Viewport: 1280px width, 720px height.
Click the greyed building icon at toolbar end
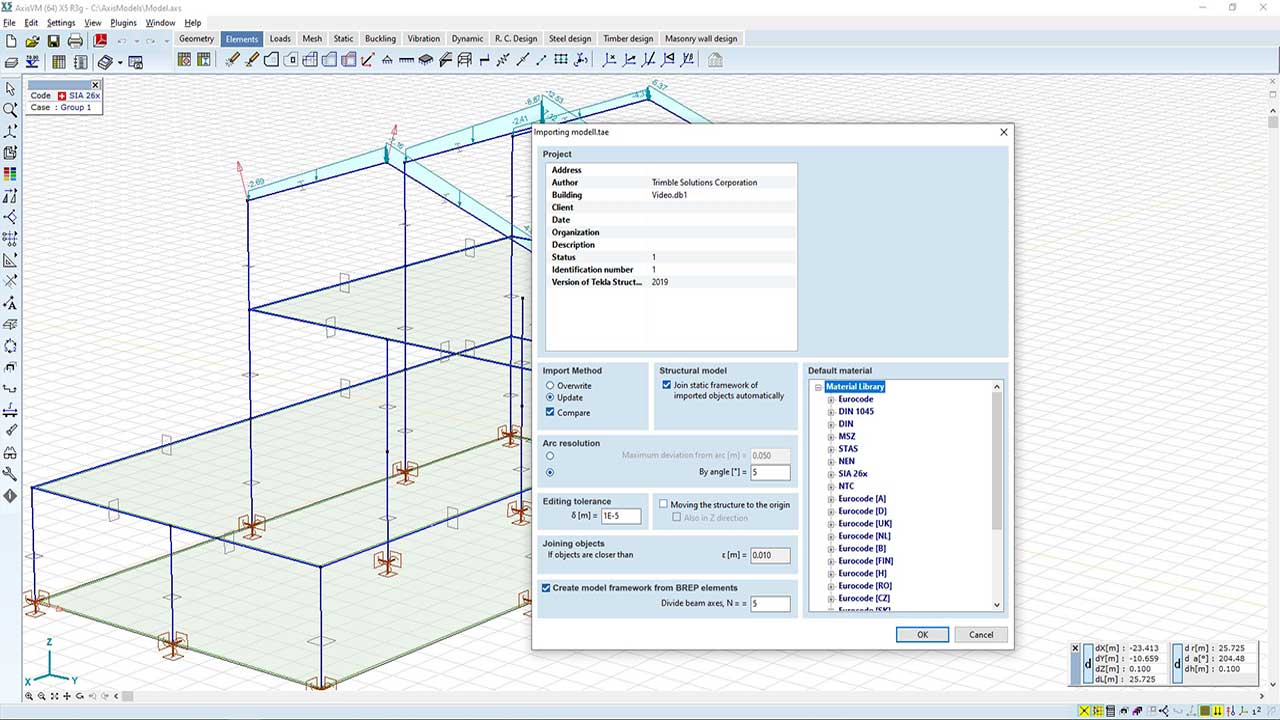[714, 60]
